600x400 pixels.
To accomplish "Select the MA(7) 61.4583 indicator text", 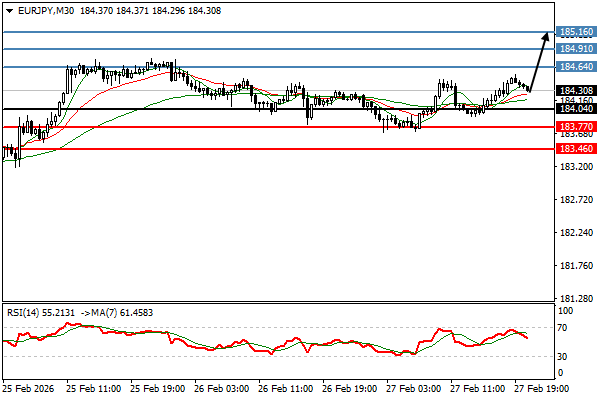I will 116,310.
